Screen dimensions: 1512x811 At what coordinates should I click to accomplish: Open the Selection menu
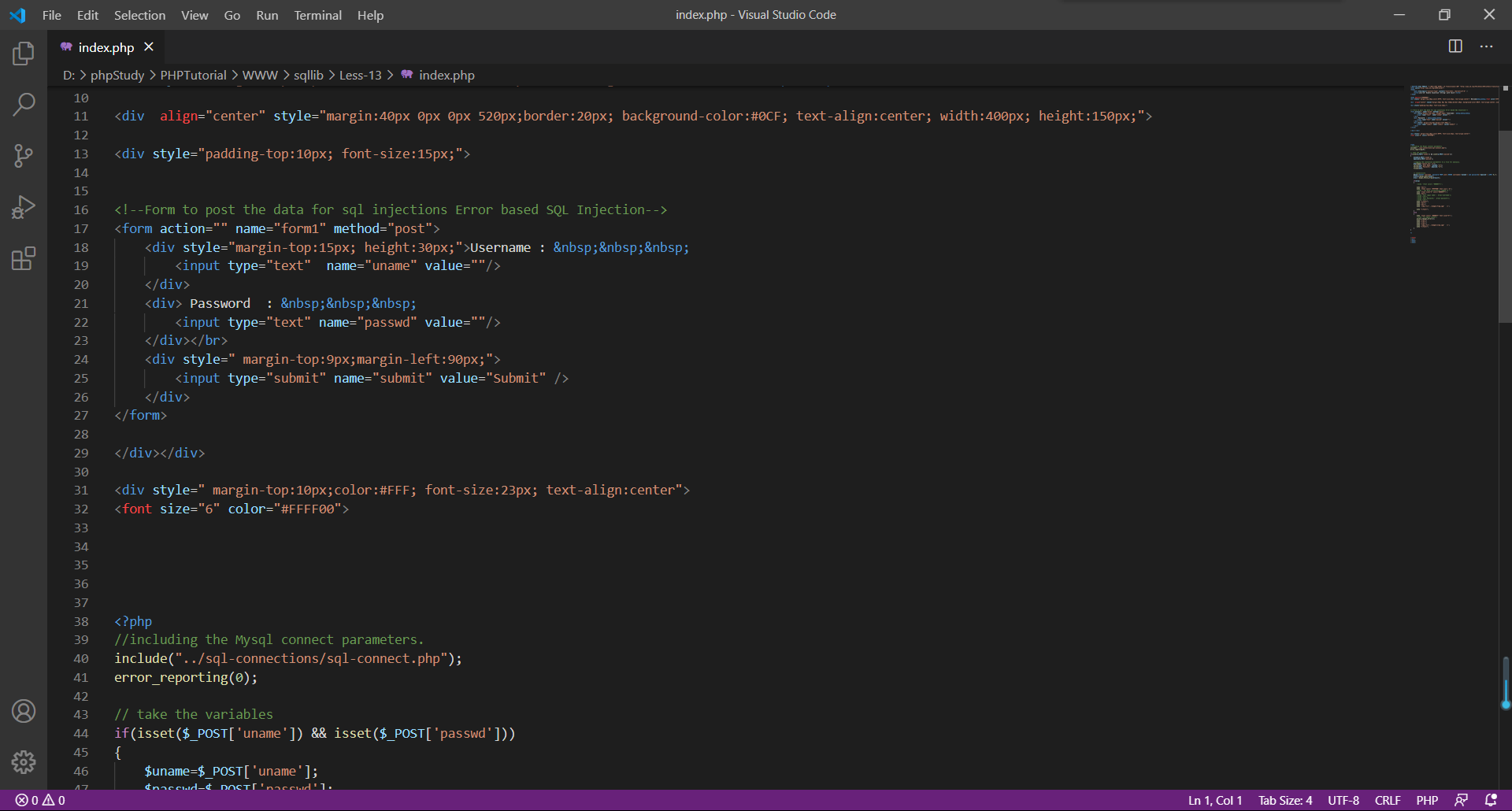coord(139,15)
